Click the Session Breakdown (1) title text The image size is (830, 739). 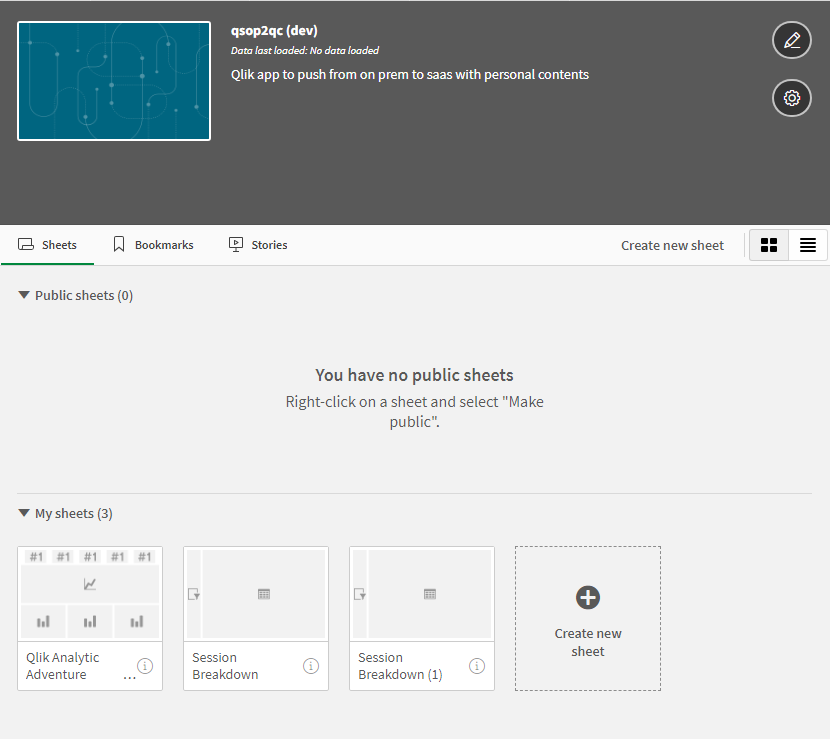[400, 666]
